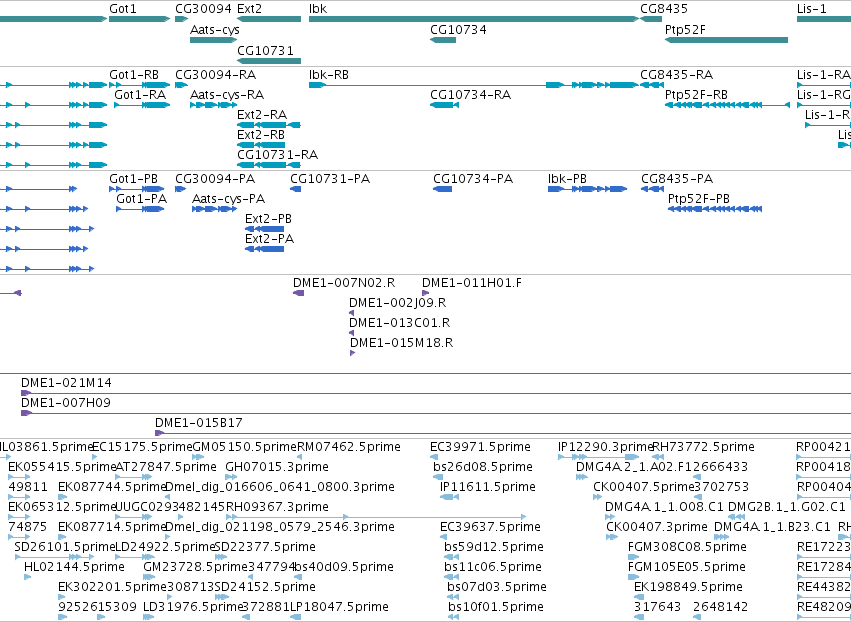Select the Aats-cys gene bar
Viewport: 851px width, 622px height.
214,40
